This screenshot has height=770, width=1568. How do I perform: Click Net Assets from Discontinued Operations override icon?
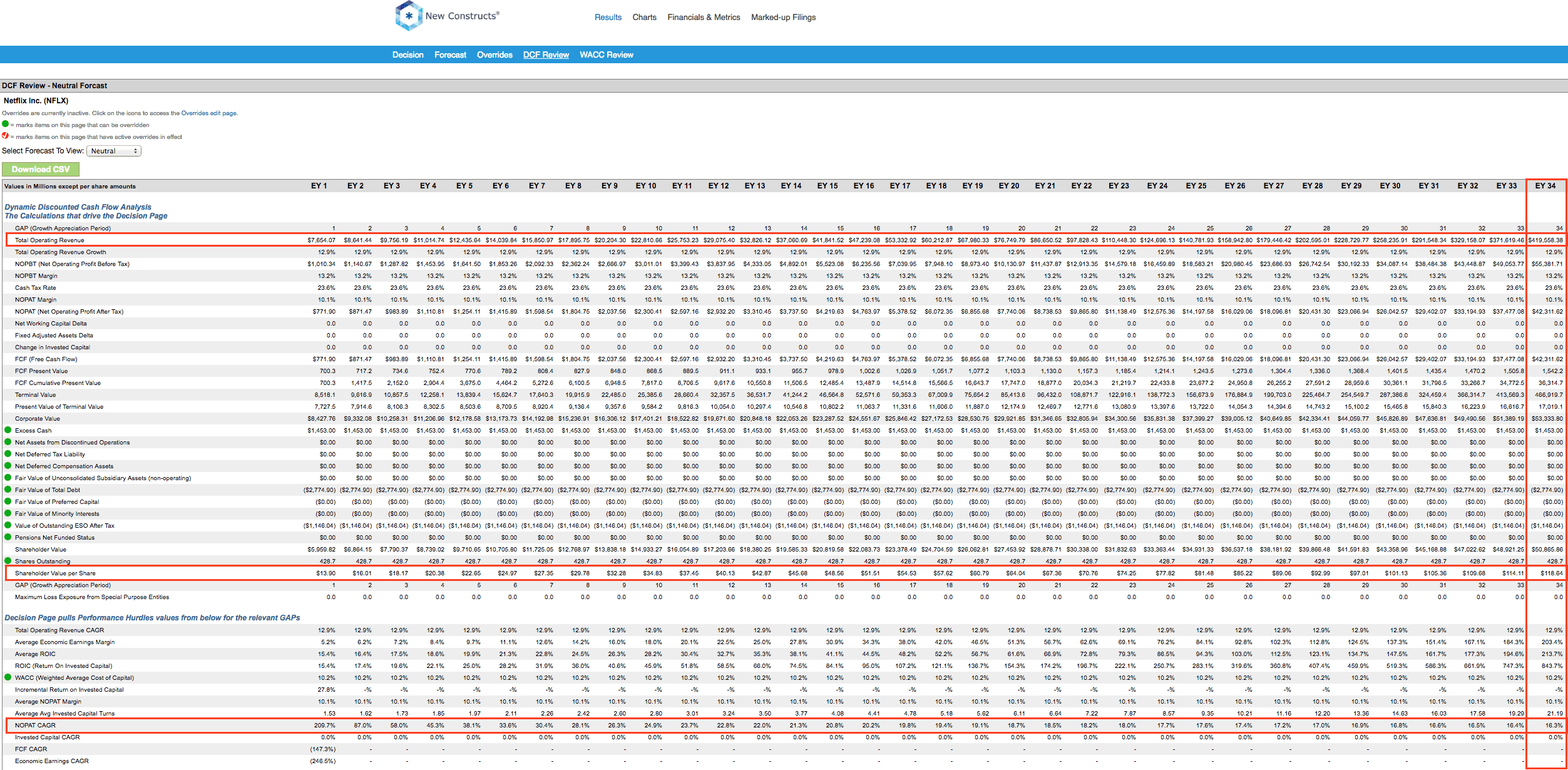pos(8,442)
